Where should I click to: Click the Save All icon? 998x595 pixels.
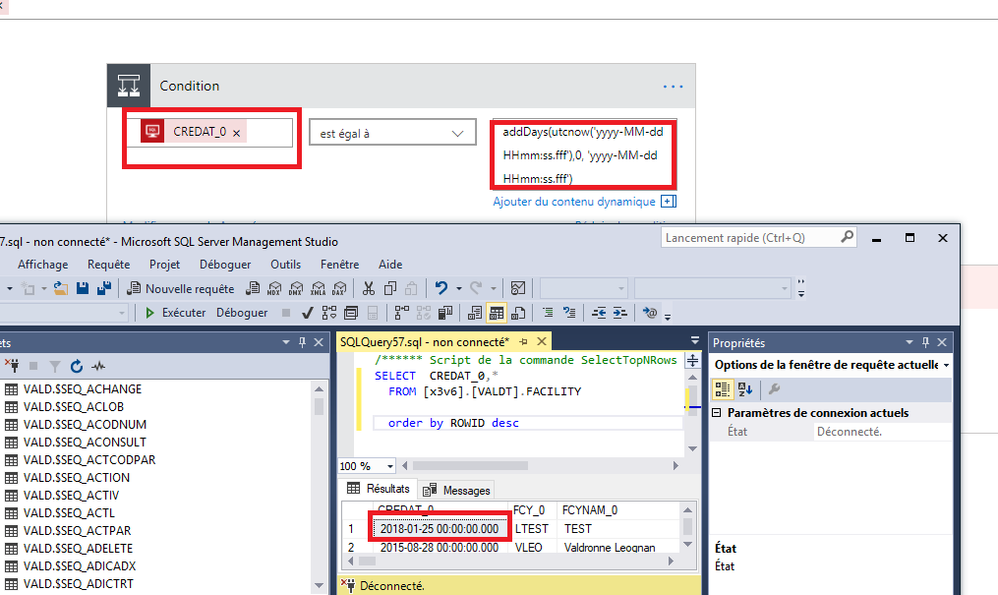[x=104, y=288]
